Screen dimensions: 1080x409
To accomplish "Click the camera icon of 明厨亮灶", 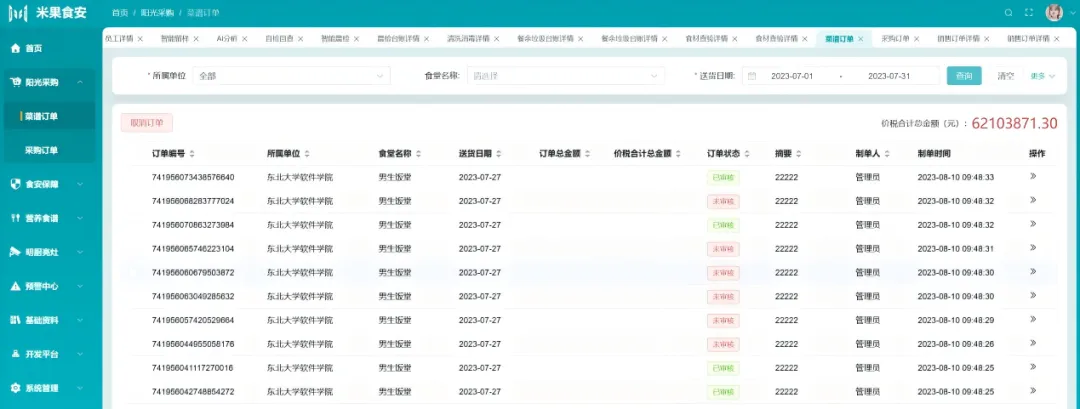I will click(15, 252).
